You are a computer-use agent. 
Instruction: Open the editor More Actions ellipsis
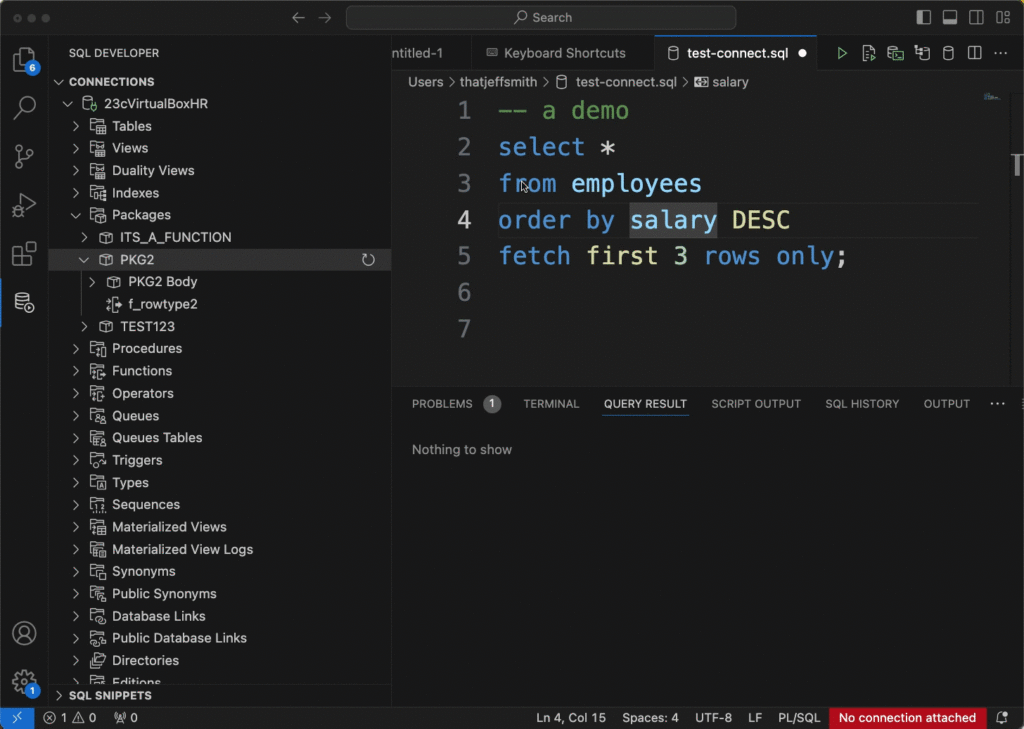pyautogui.click(x=1000, y=54)
